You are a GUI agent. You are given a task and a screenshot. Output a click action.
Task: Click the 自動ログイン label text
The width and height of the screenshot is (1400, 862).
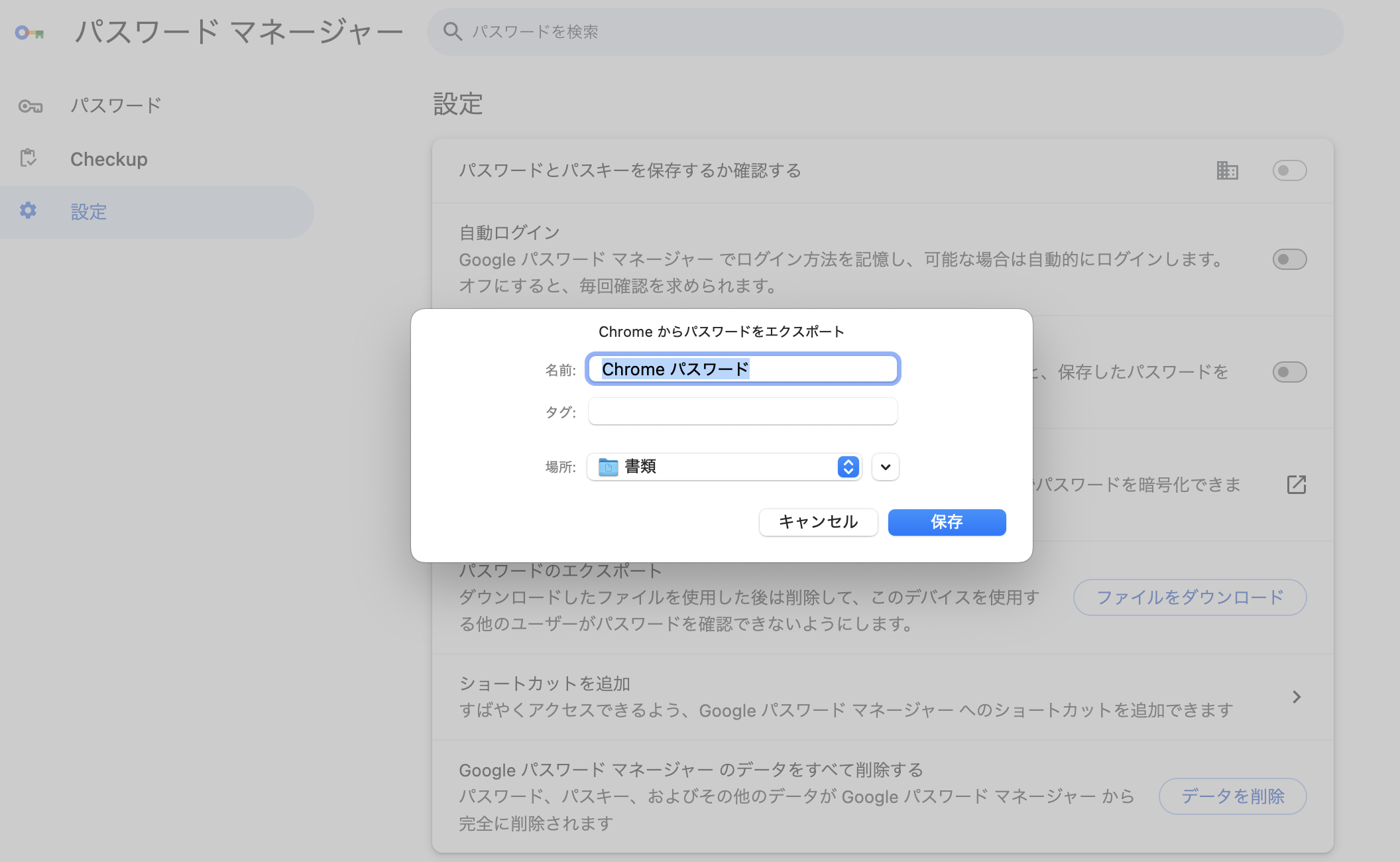(510, 233)
